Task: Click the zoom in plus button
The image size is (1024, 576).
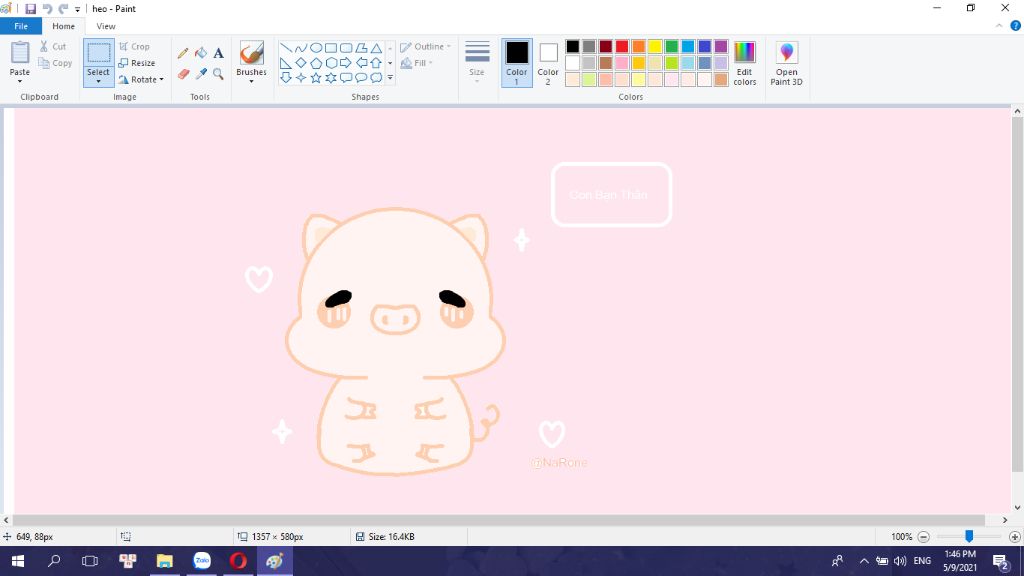Action: click(x=1014, y=537)
